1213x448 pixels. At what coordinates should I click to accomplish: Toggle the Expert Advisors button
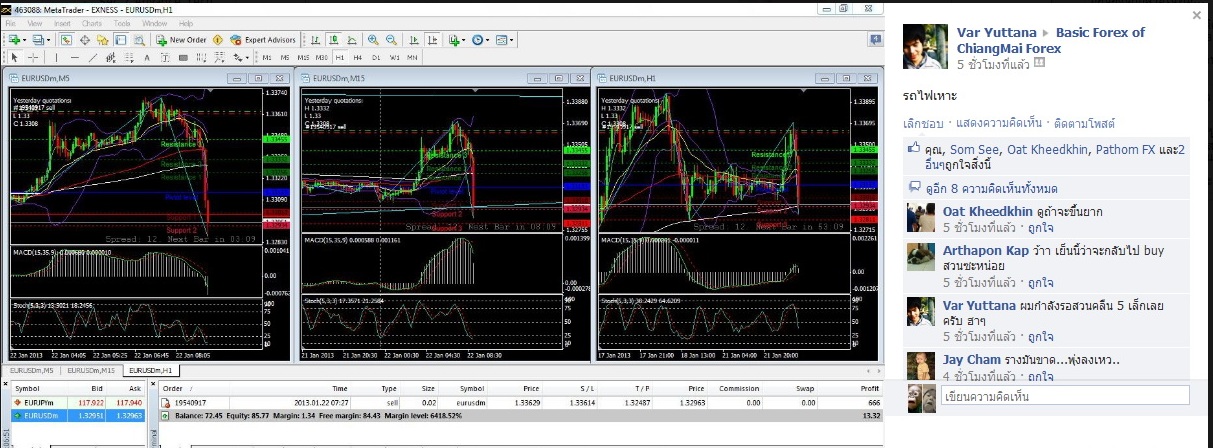pyautogui.click(x=263, y=40)
